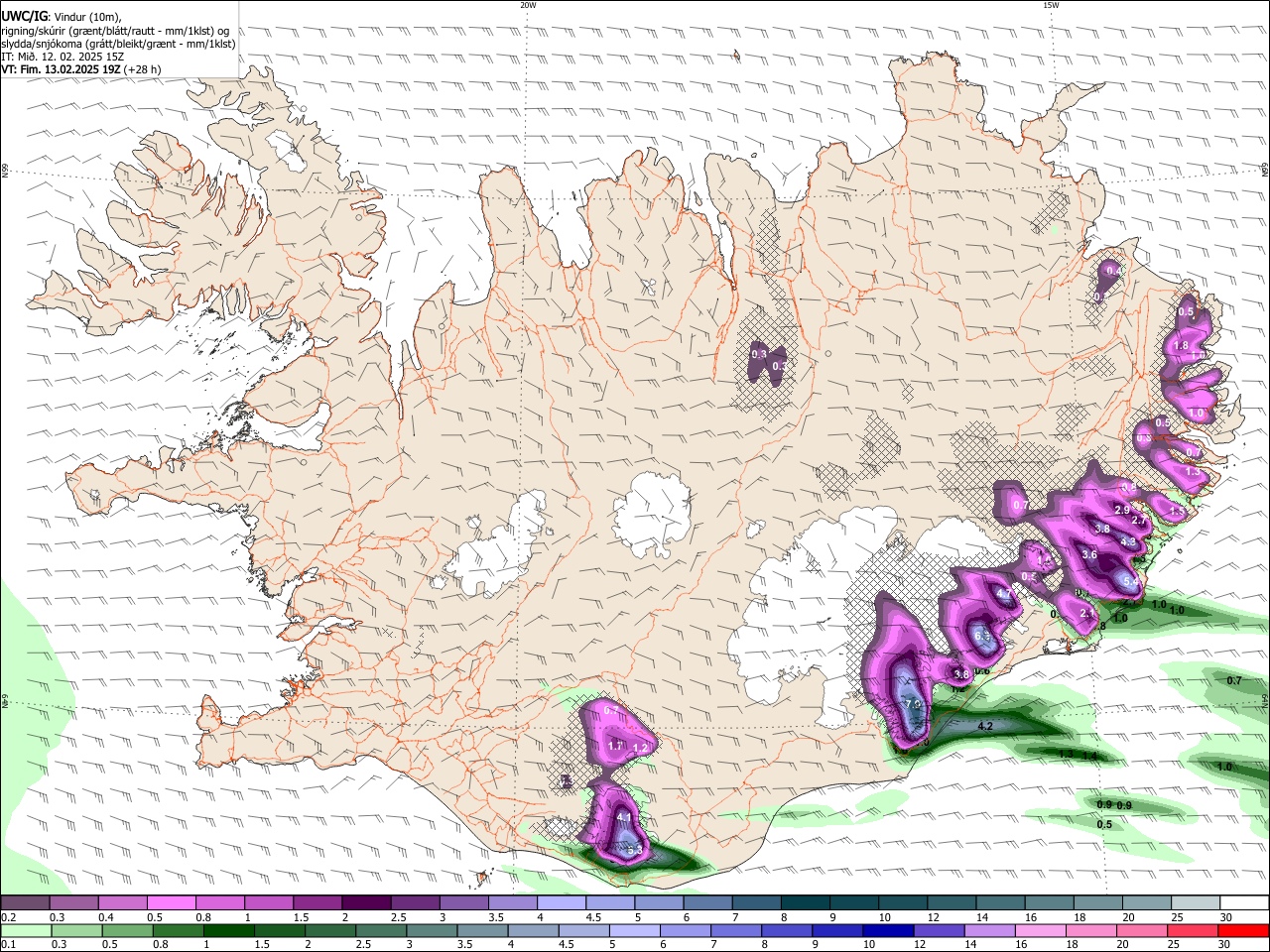This screenshot has width=1270, height=952.
Task: Click the light pink 16 swatch in the lower legend
Action: (x=1041, y=930)
